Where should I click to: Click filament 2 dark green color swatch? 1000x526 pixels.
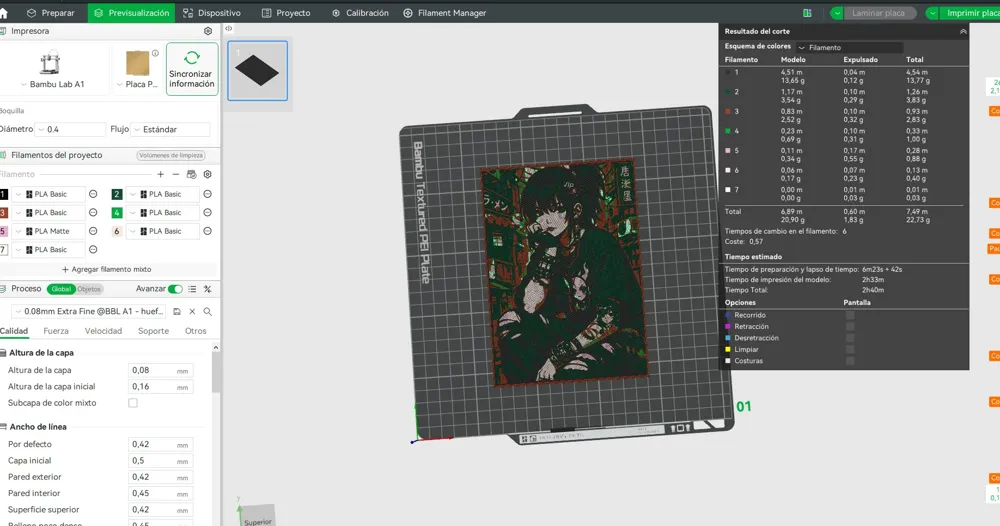coord(117,194)
